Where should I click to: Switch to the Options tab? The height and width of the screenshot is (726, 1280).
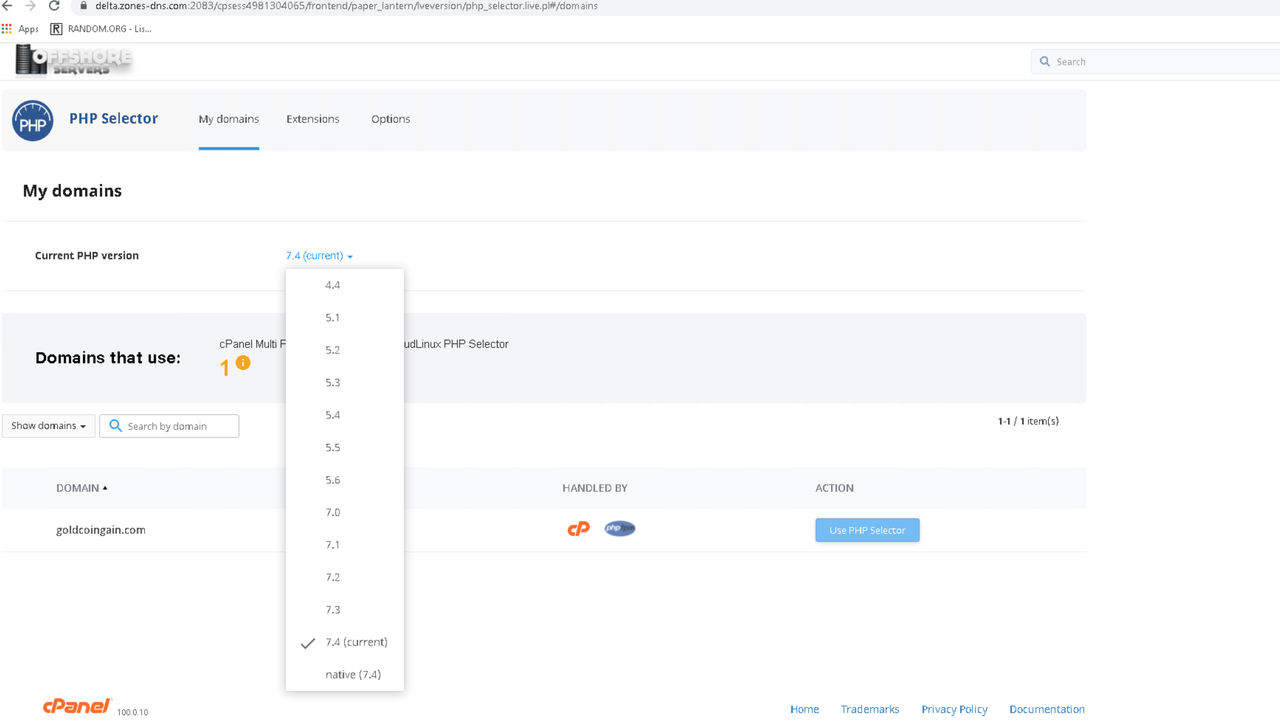pyautogui.click(x=390, y=118)
